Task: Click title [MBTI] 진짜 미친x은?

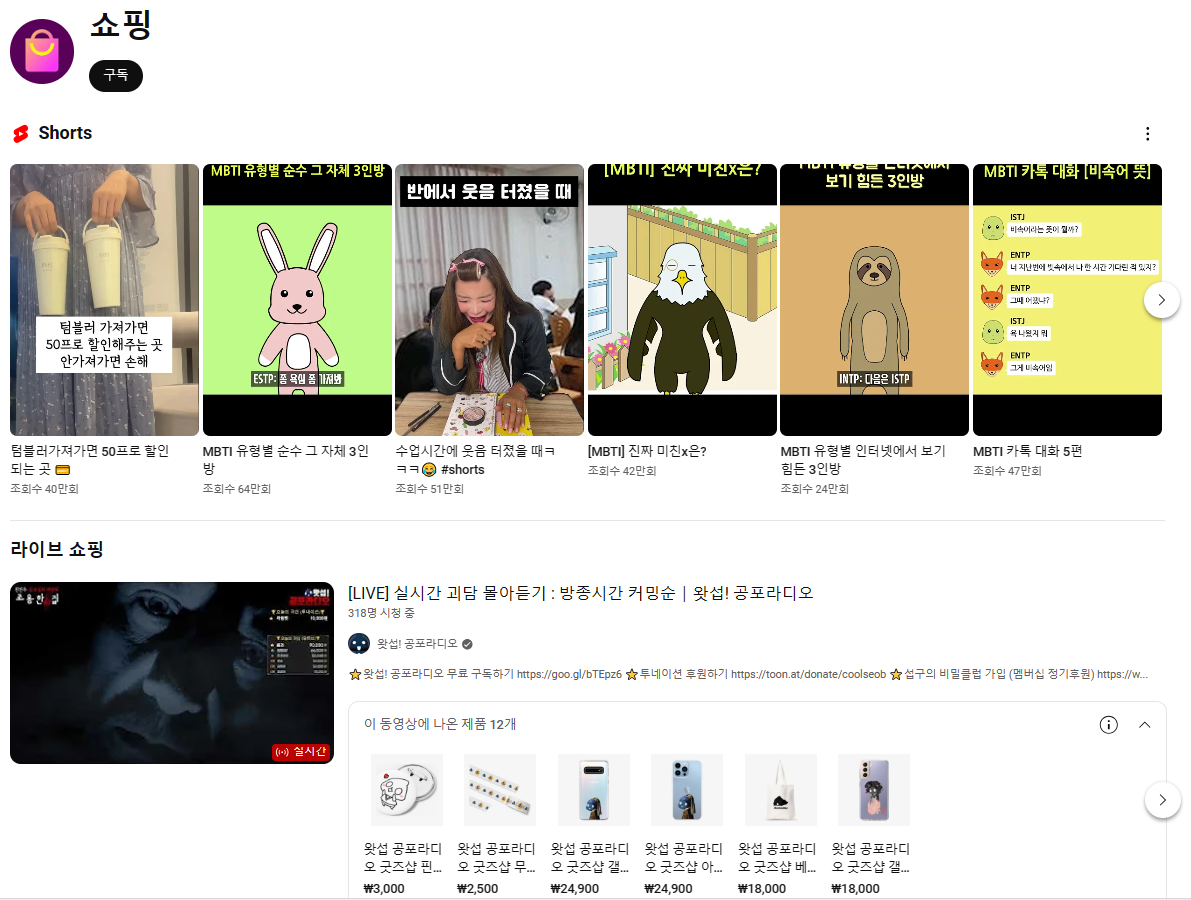Action: click(x=647, y=451)
